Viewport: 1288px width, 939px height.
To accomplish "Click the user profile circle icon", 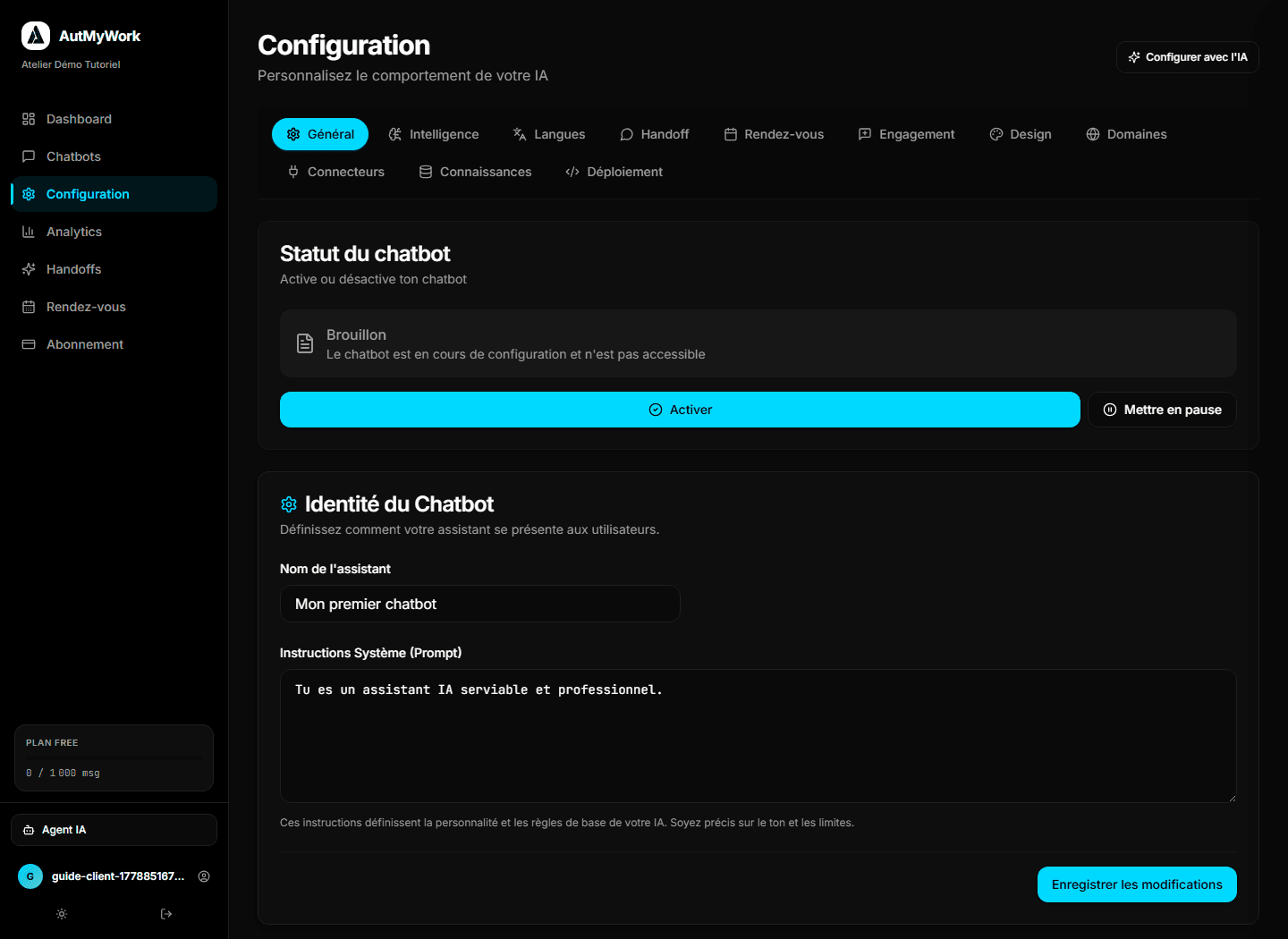I will click(x=204, y=876).
